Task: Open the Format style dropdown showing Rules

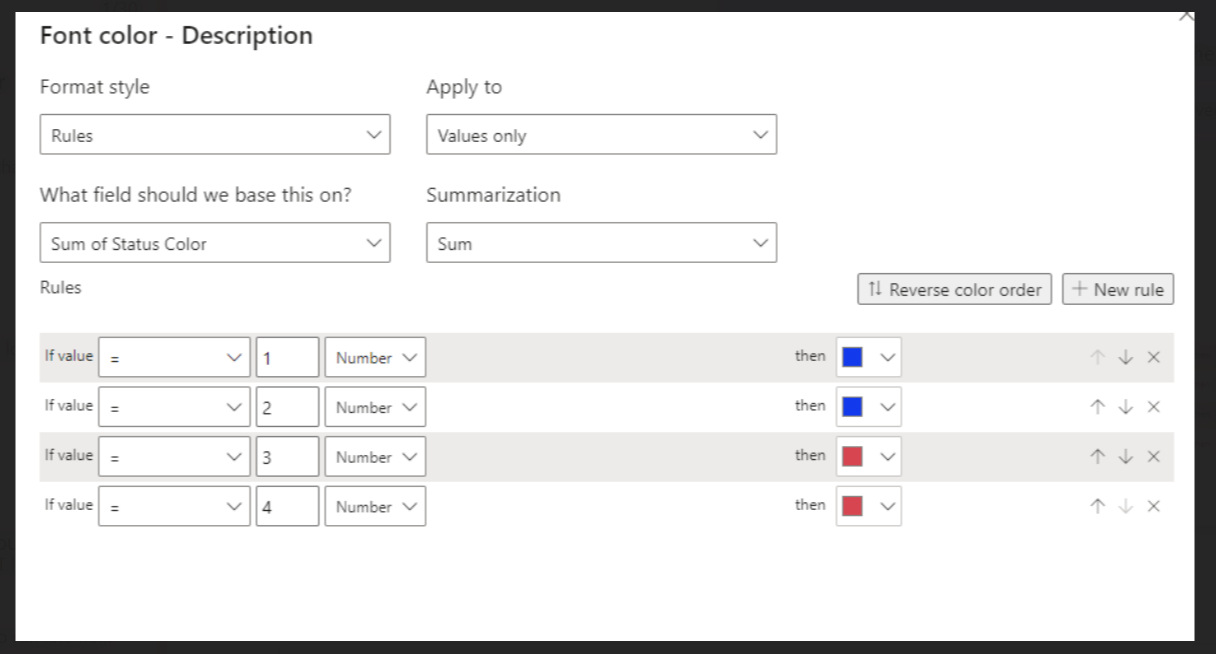Action: click(x=215, y=135)
